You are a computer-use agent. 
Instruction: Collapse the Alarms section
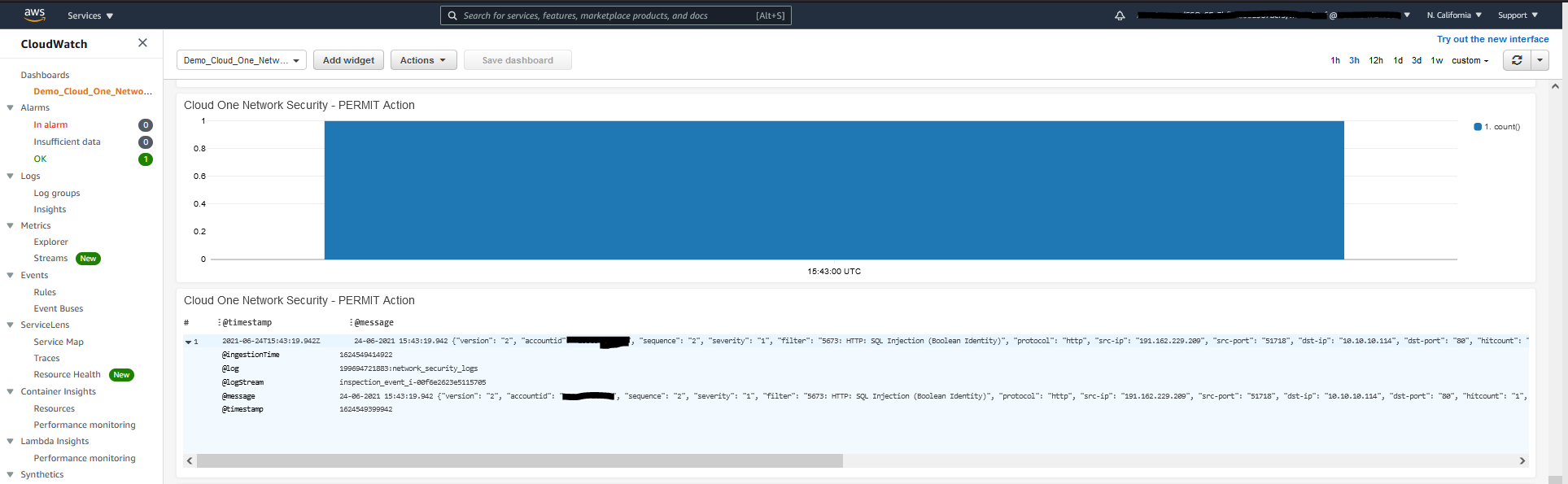click(10, 107)
